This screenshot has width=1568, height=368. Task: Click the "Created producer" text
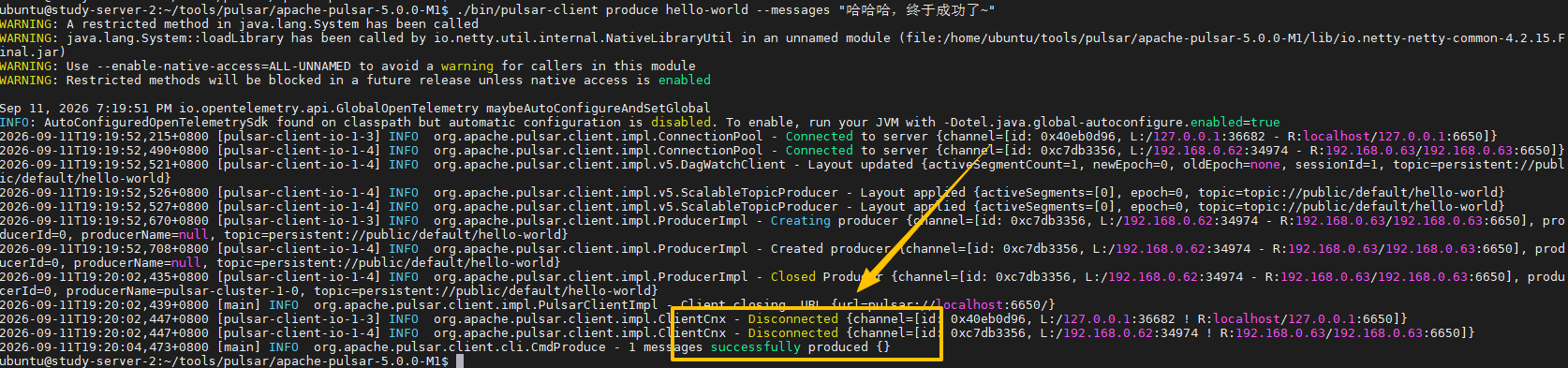pos(830,248)
